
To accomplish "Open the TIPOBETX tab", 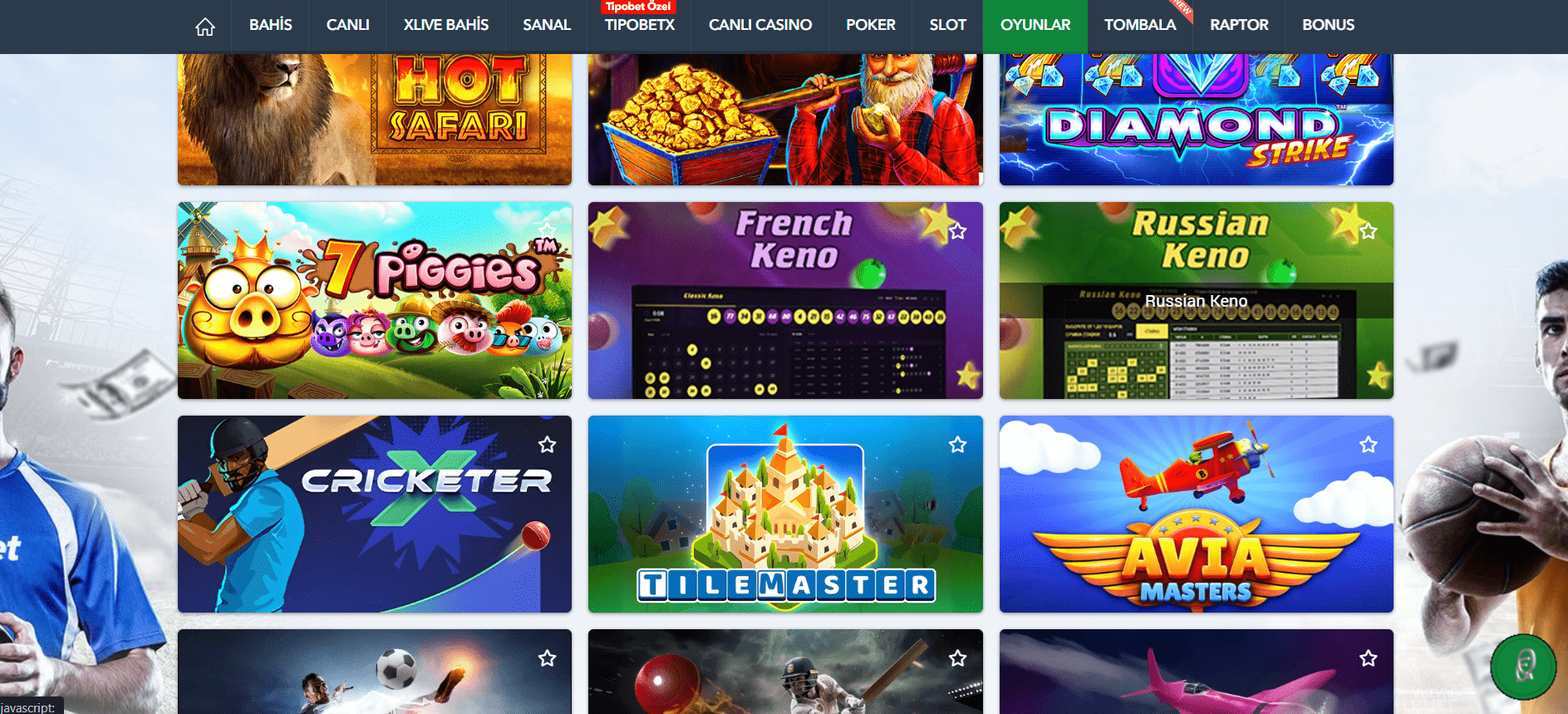I will pyautogui.click(x=639, y=25).
